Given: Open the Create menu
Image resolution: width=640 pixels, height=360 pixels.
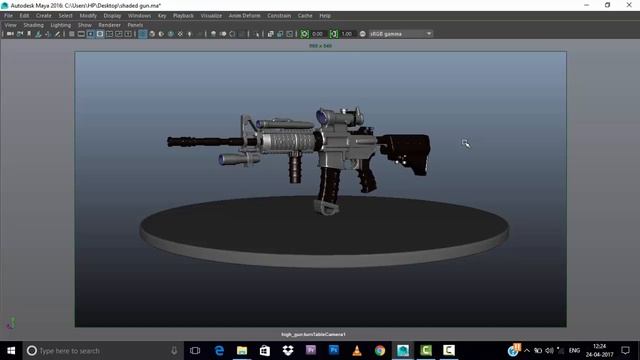Looking at the screenshot, I should [x=44, y=16].
